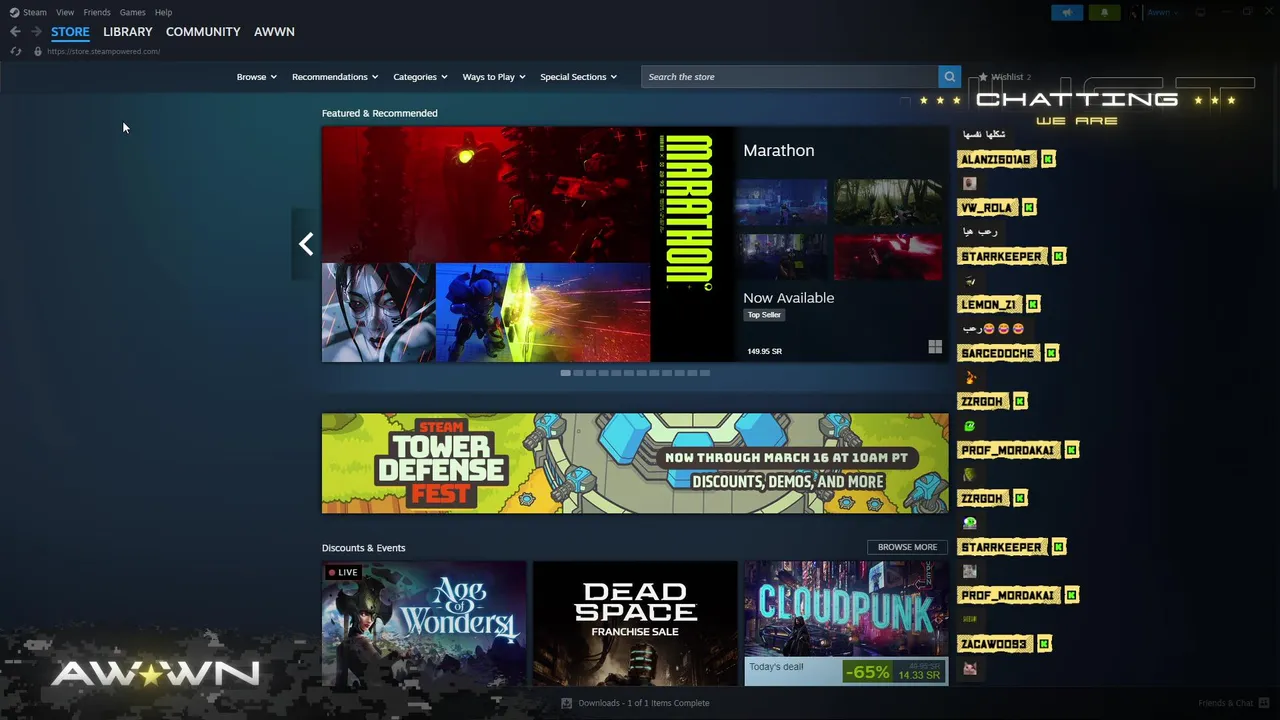The height and width of the screenshot is (720, 1280).
Task: Open the Downloads status in the bottom bar
Action: [x=644, y=703]
